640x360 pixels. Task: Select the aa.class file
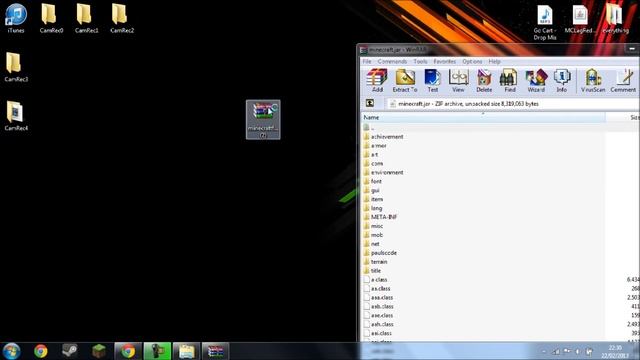coord(376,289)
